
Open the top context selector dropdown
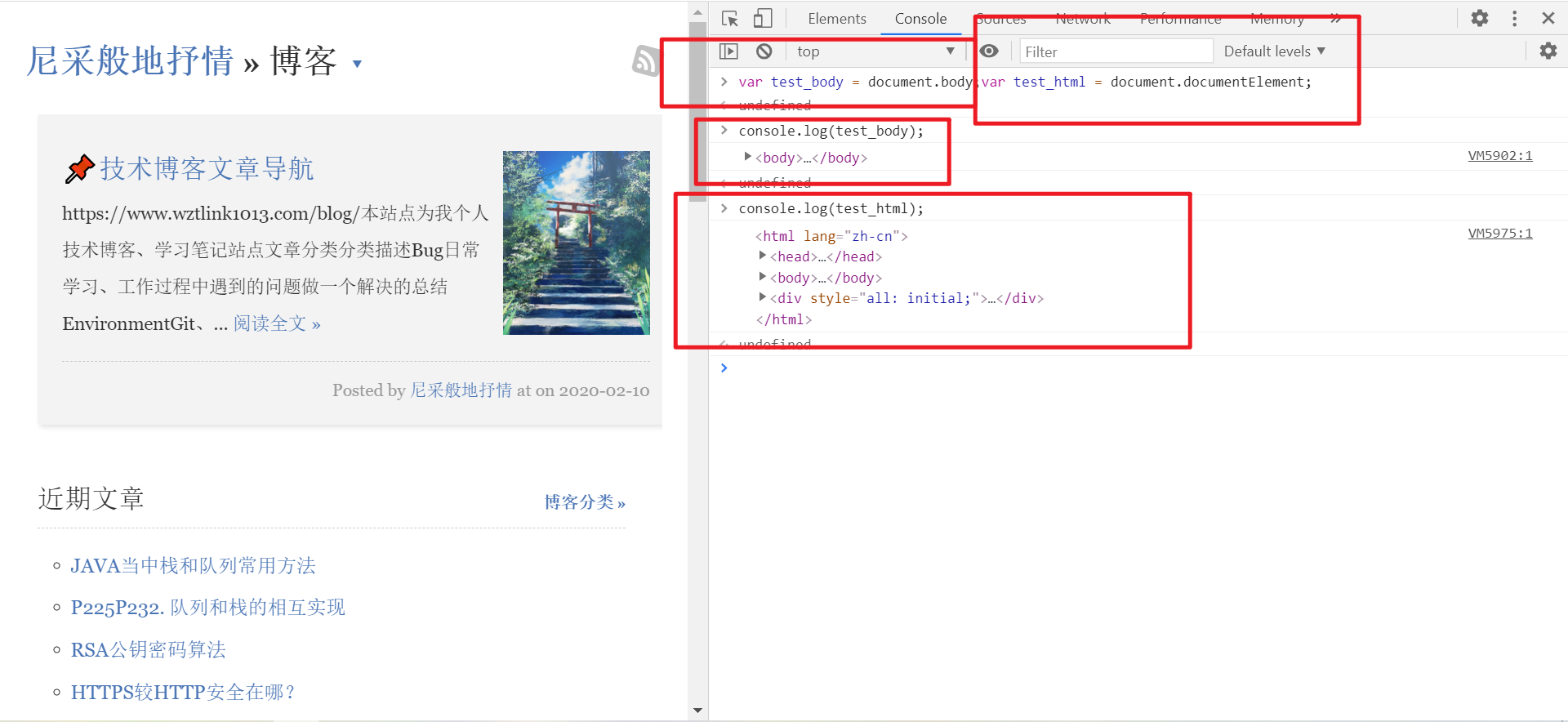875,51
